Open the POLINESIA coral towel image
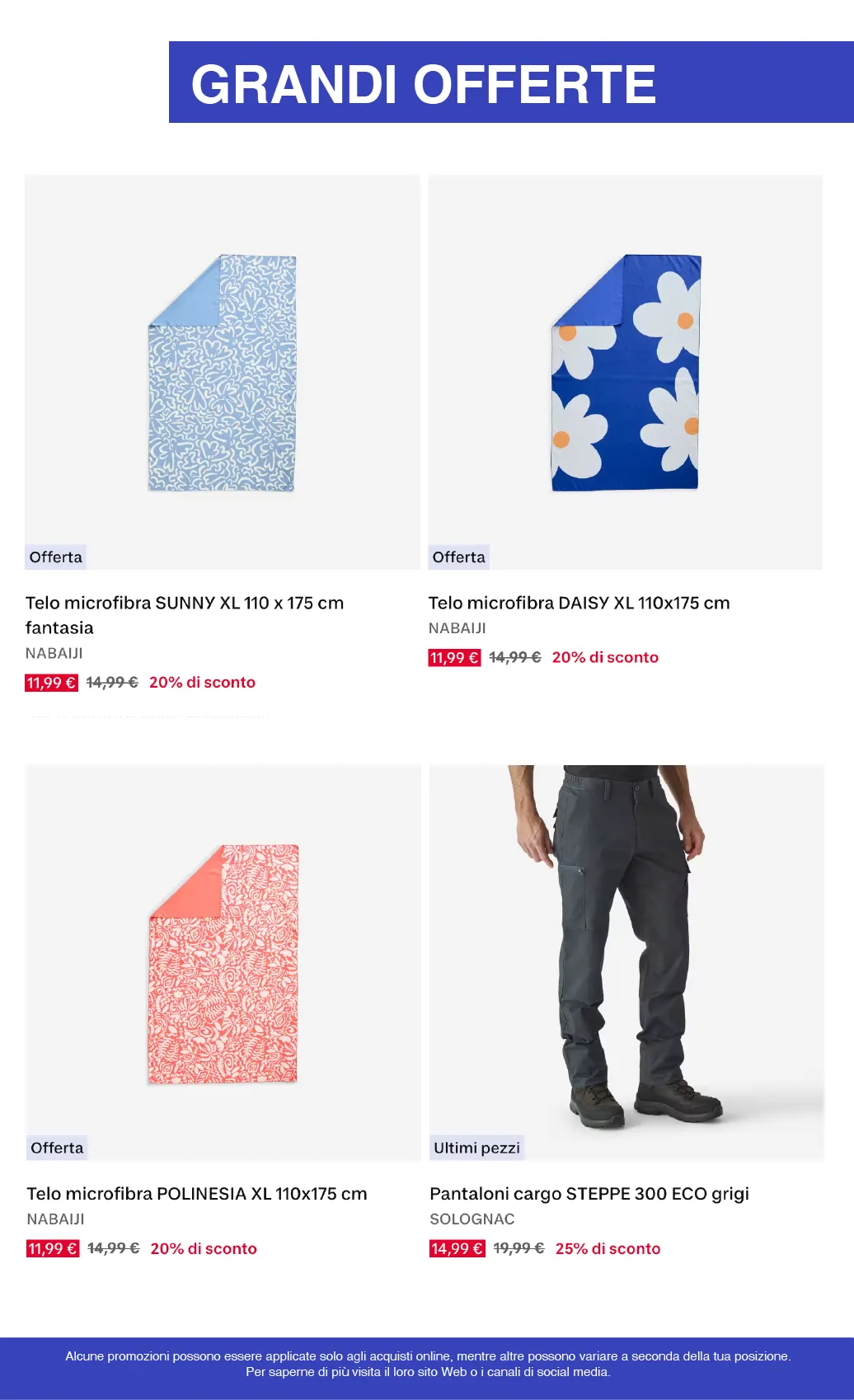The image size is (854, 1400). click(223, 963)
